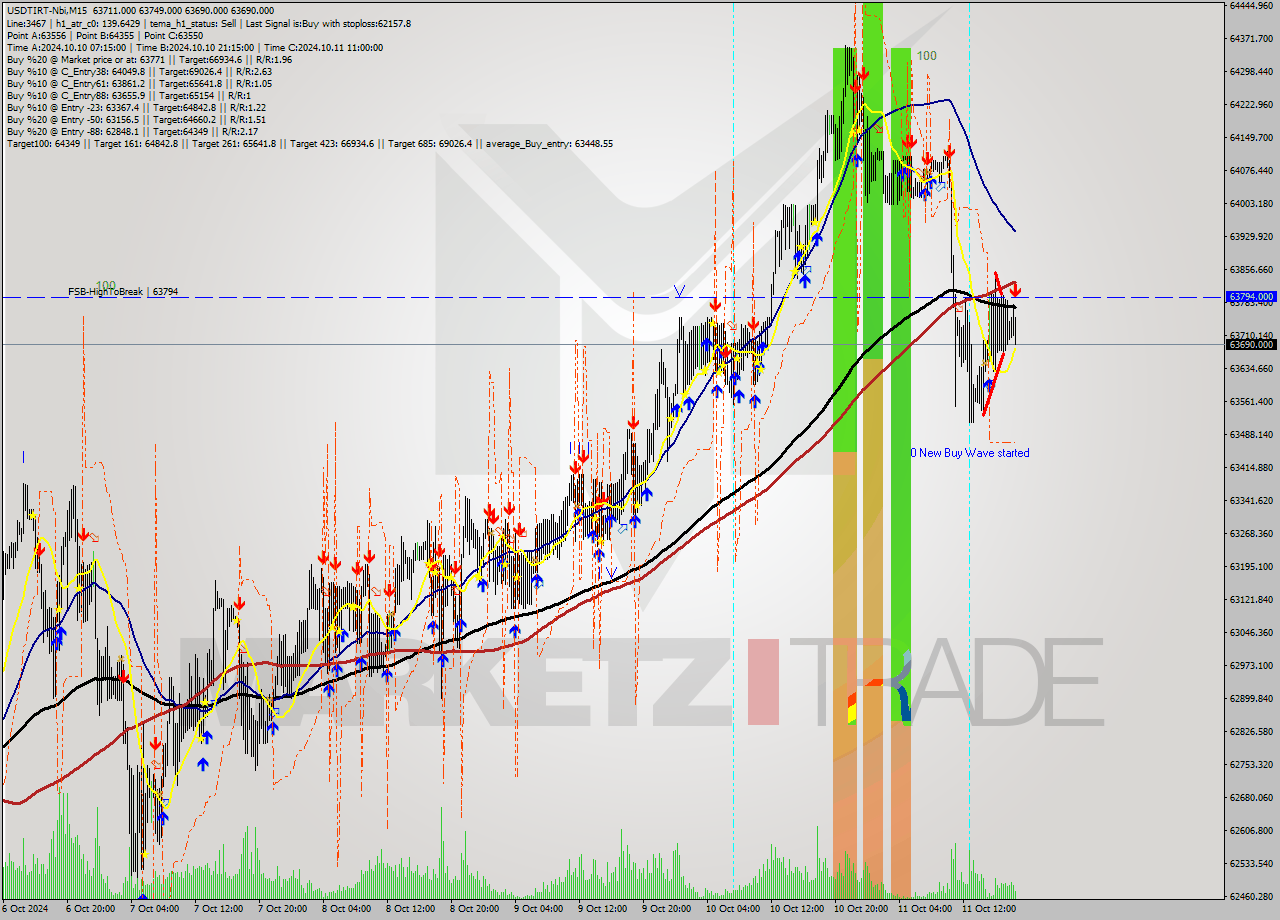Screen dimensions: 1280x920
Task: Click the 62899.840 price axis label
Action: pos(1251,698)
